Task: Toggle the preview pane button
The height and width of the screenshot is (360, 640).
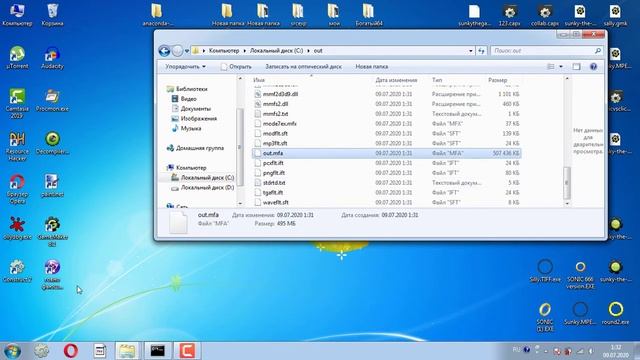Action: coord(576,67)
